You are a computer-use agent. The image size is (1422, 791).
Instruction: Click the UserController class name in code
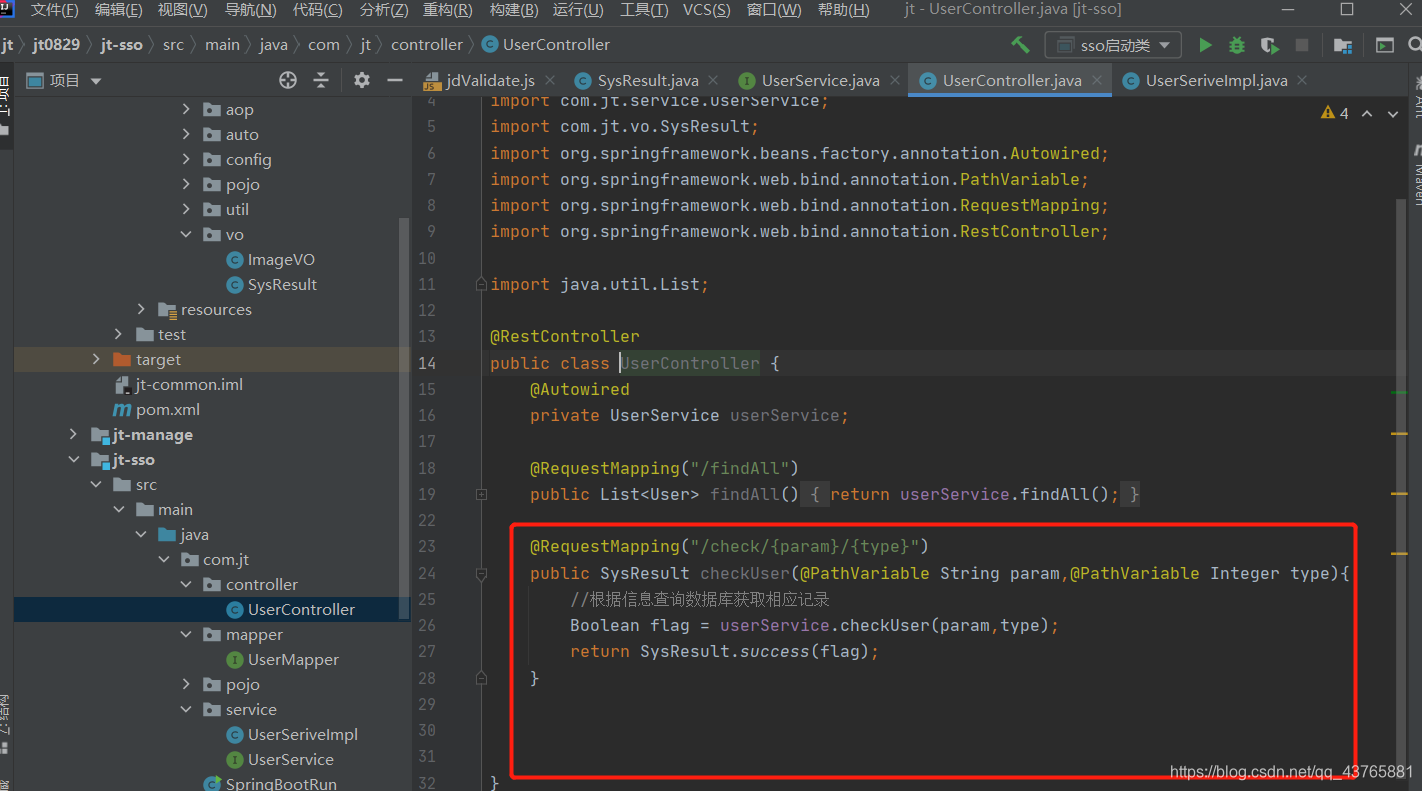690,363
